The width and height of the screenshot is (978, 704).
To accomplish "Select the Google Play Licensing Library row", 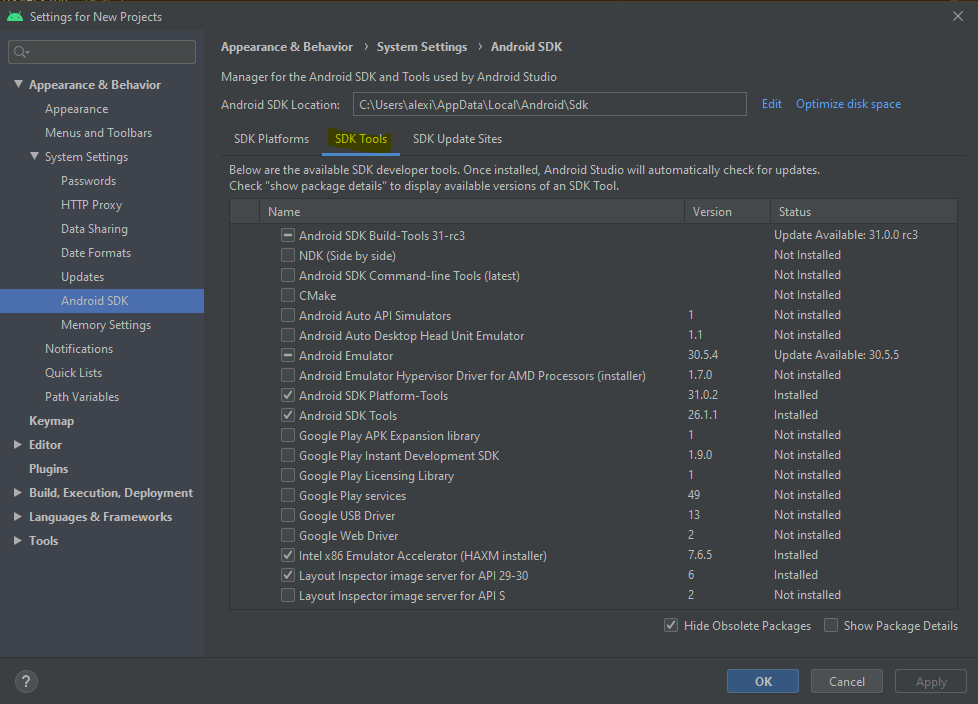I will (x=593, y=475).
